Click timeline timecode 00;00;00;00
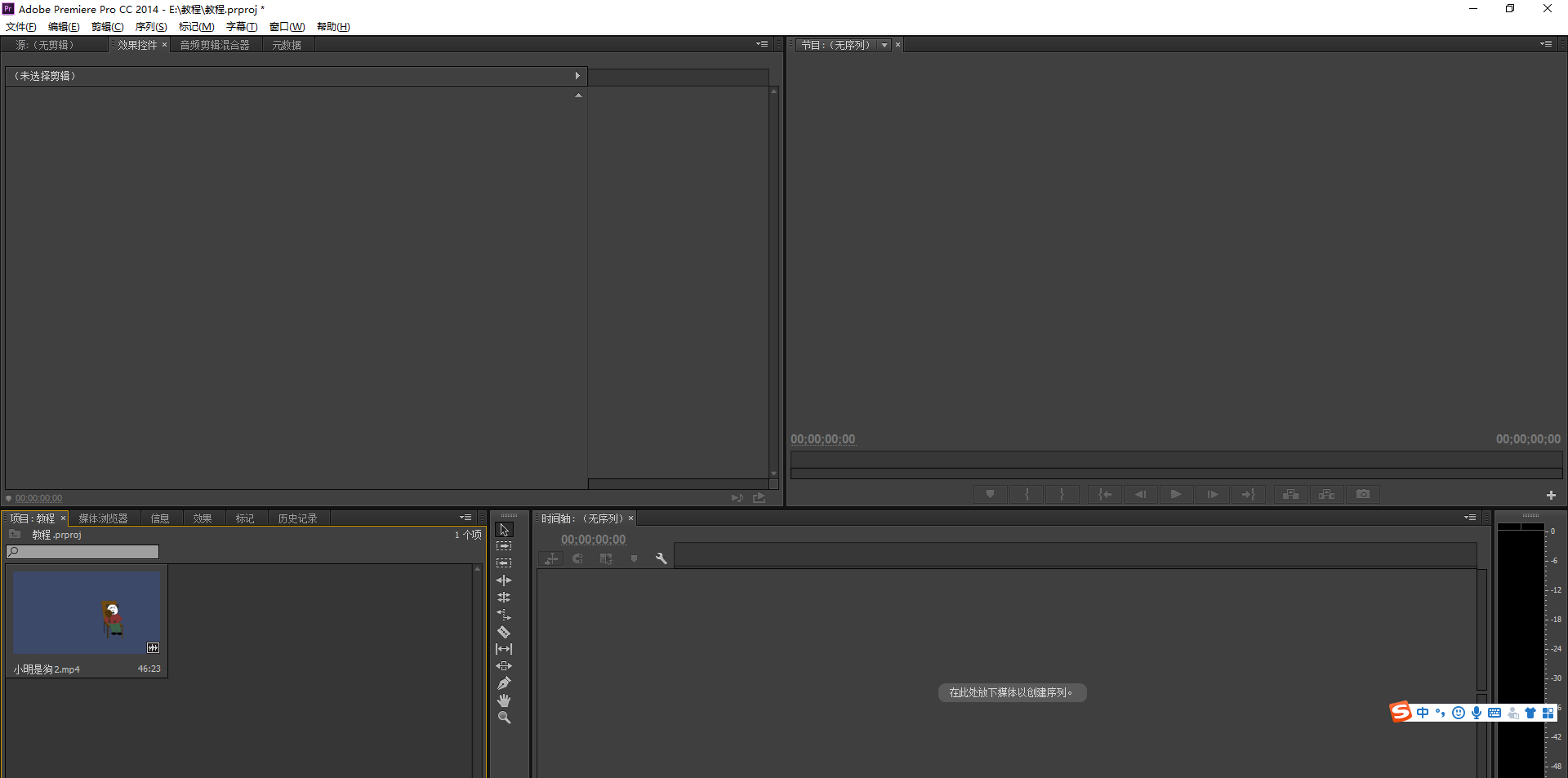 [x=593, y=540]
